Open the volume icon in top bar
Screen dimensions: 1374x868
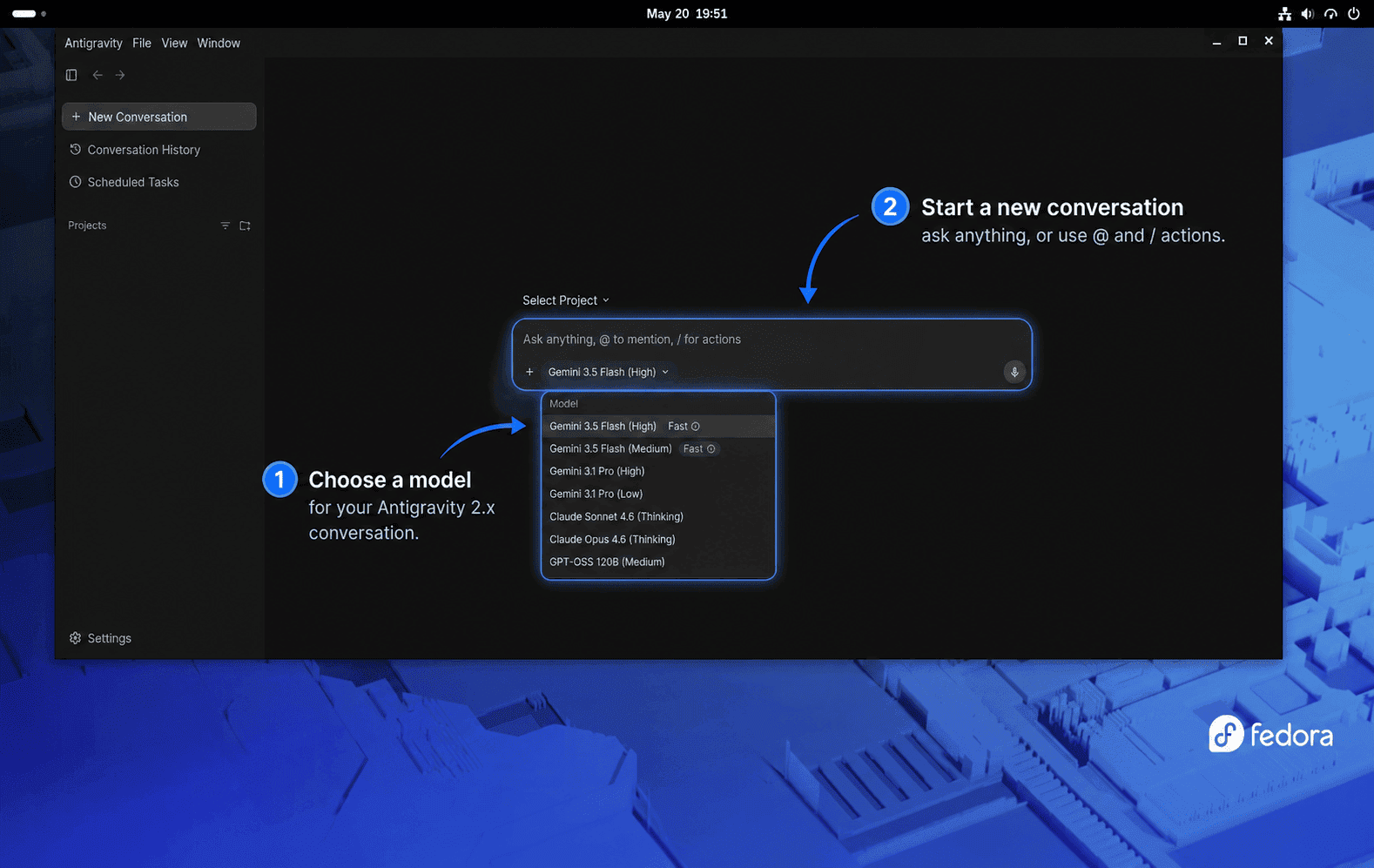(1307, 14)
